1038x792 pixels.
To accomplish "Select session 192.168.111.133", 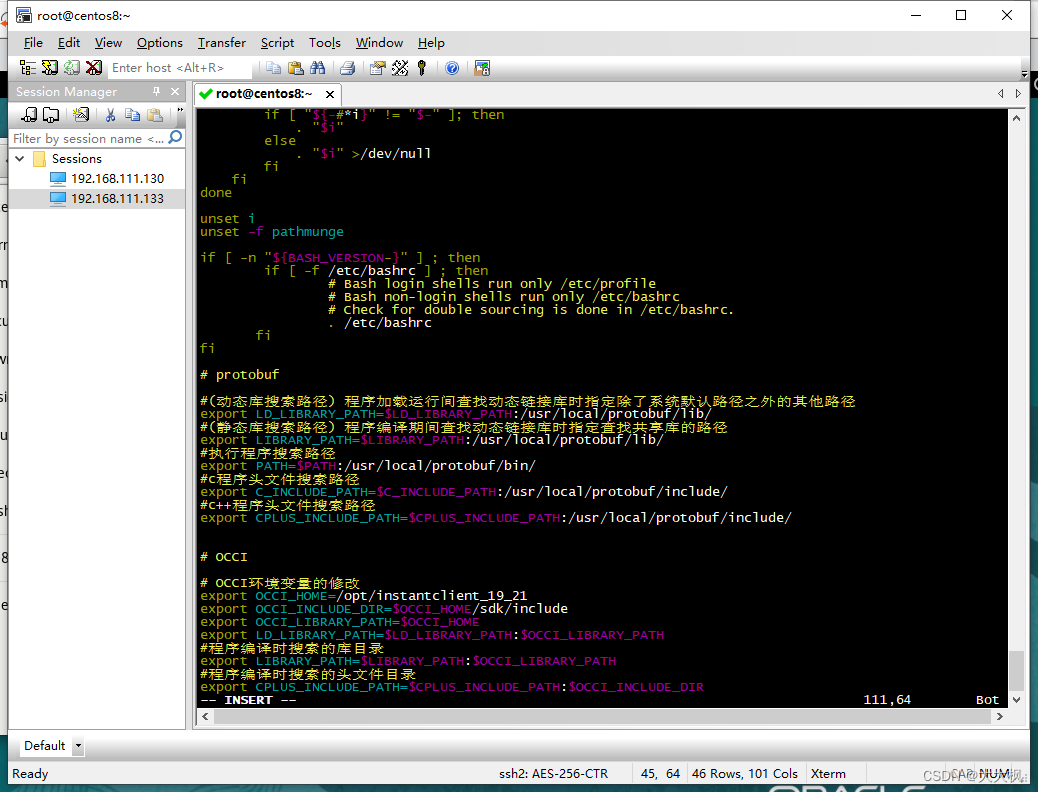I will point(117,198).
